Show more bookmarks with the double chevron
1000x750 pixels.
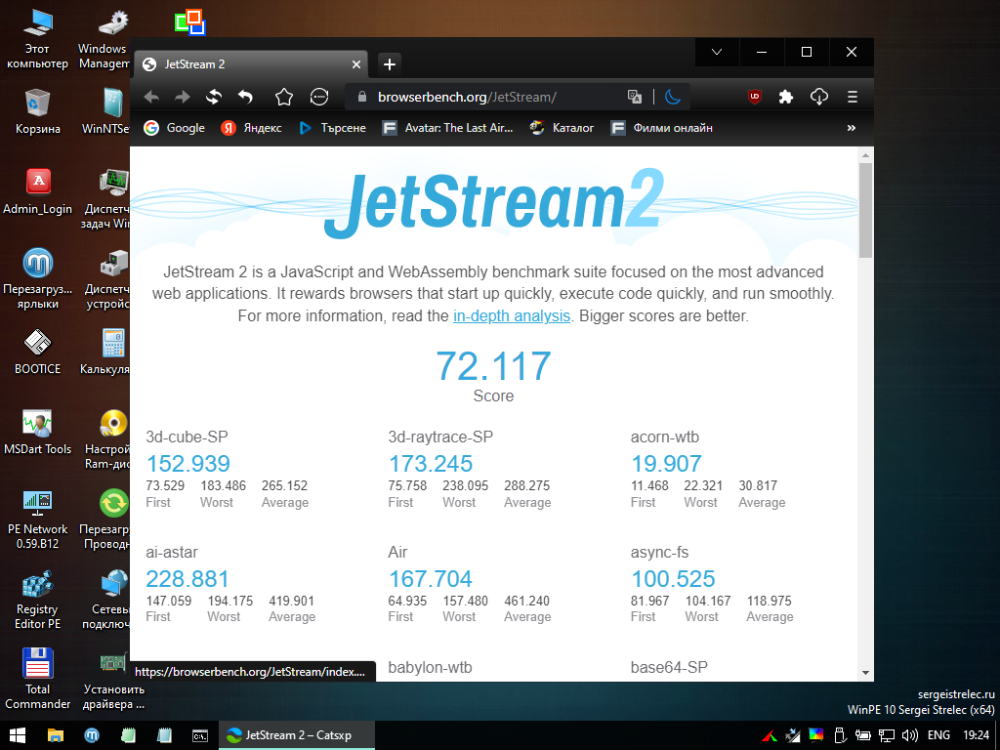click(851, 128)
